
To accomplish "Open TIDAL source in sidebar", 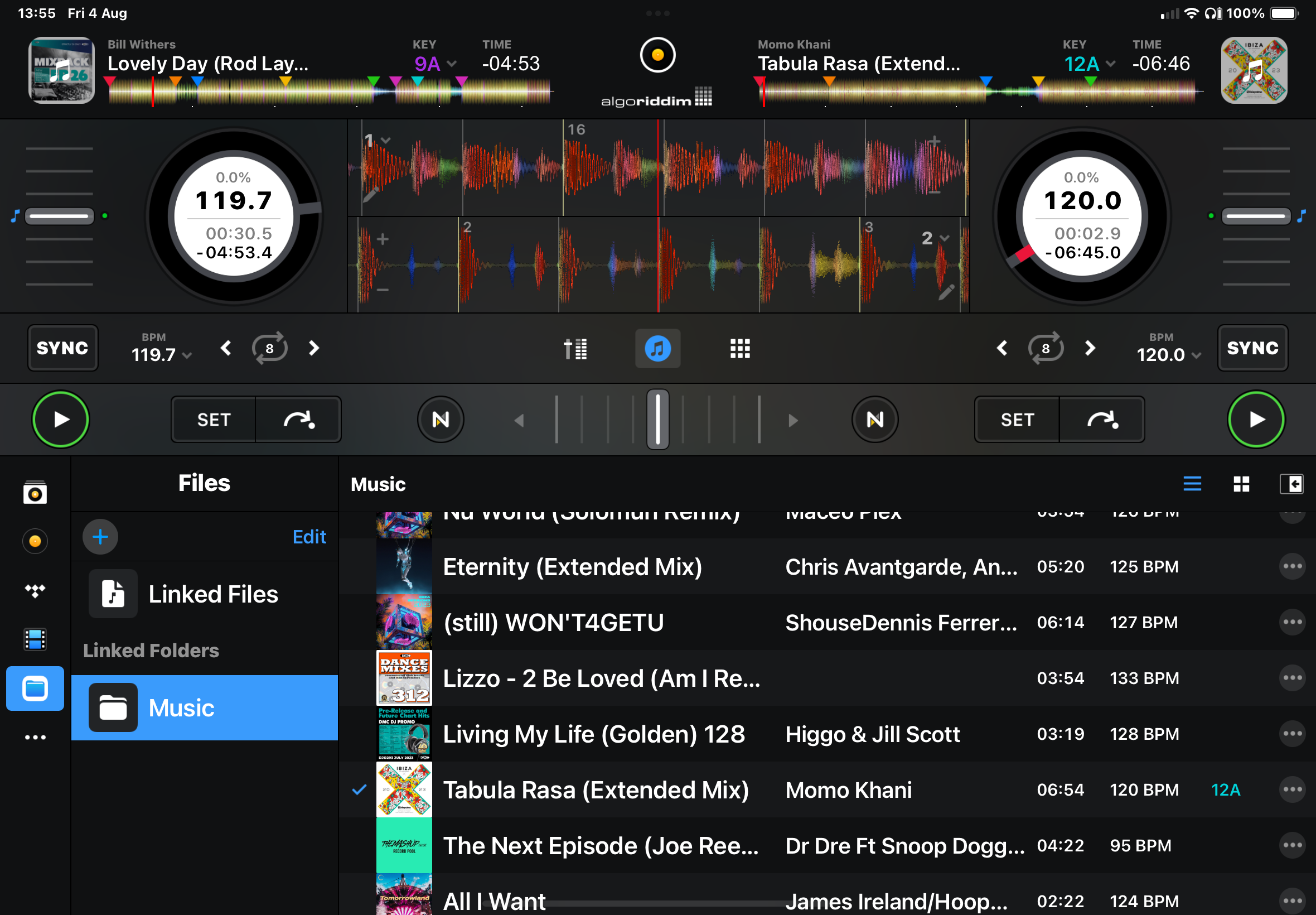I will tap(35, 590).
